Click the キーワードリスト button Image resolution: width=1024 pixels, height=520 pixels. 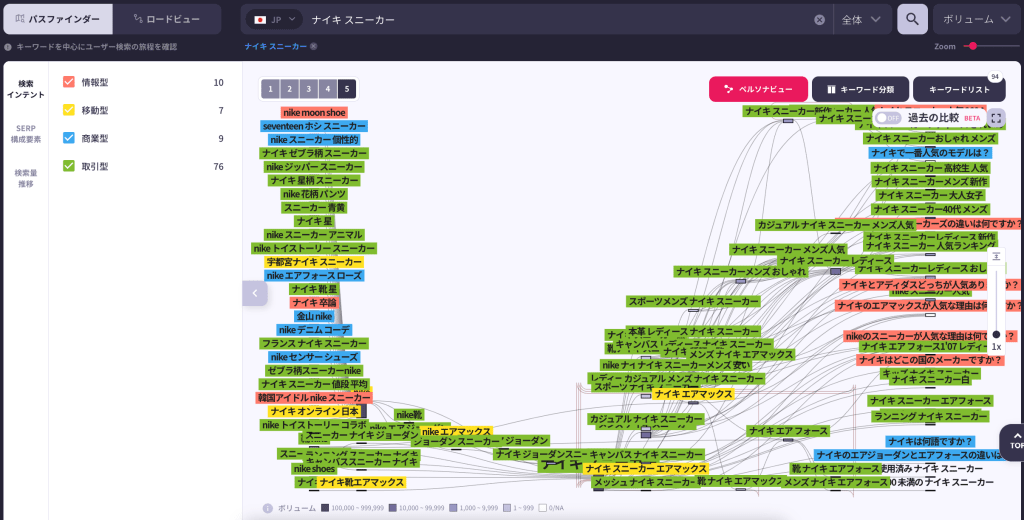[x=958, y=89]
